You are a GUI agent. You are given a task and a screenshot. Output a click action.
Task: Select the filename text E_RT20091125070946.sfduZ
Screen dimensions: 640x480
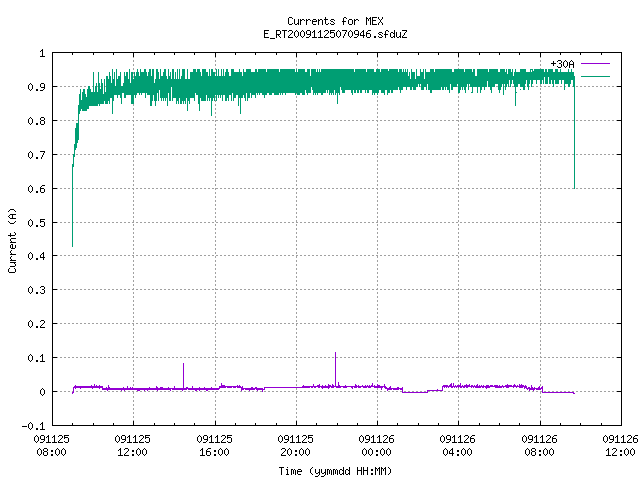click(x=335, y=34)
